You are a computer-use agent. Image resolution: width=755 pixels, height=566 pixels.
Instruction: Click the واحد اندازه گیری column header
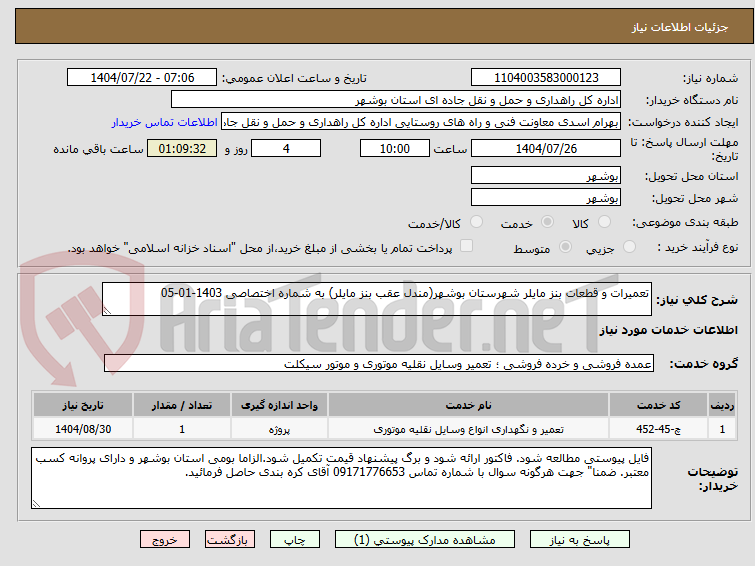click(x=279, y=405)
